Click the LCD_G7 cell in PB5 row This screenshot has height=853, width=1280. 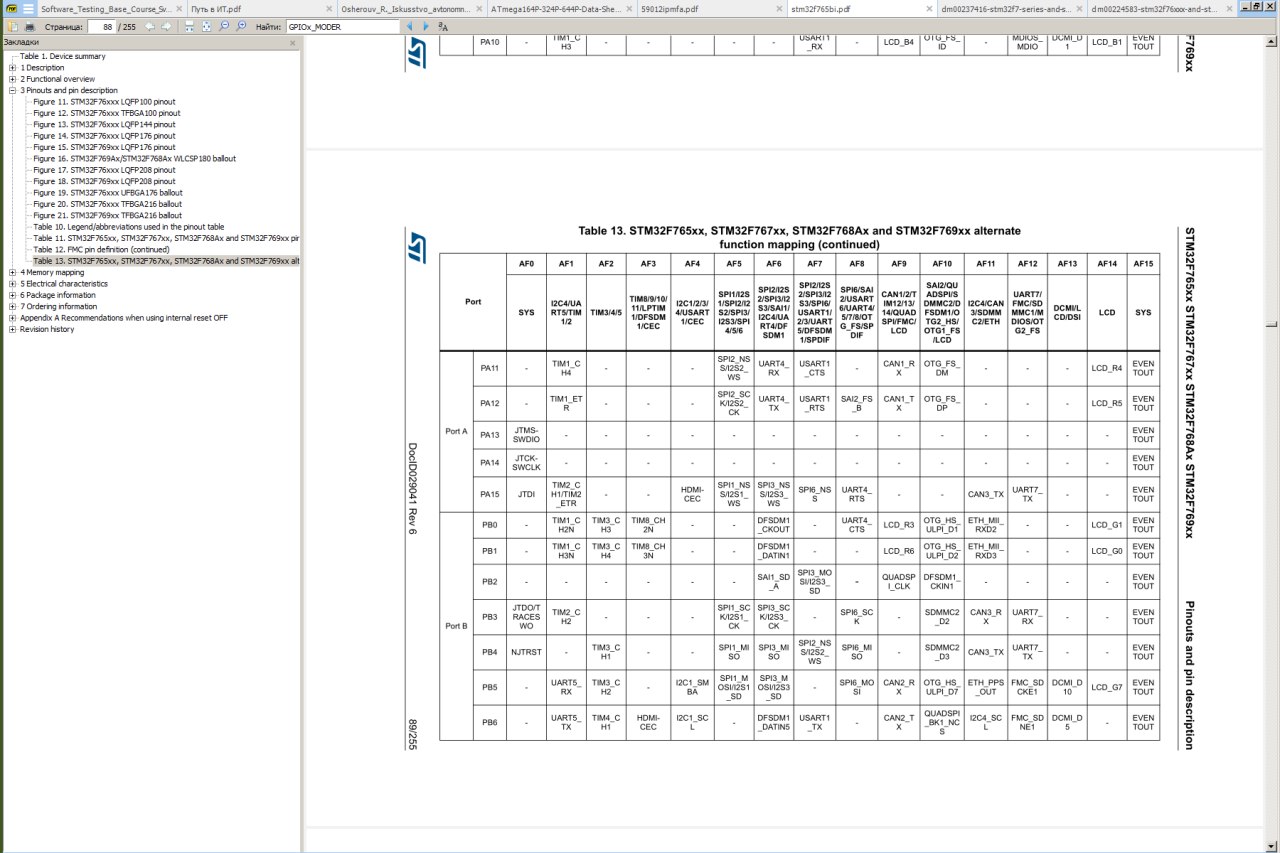(x=1107, y=687)
